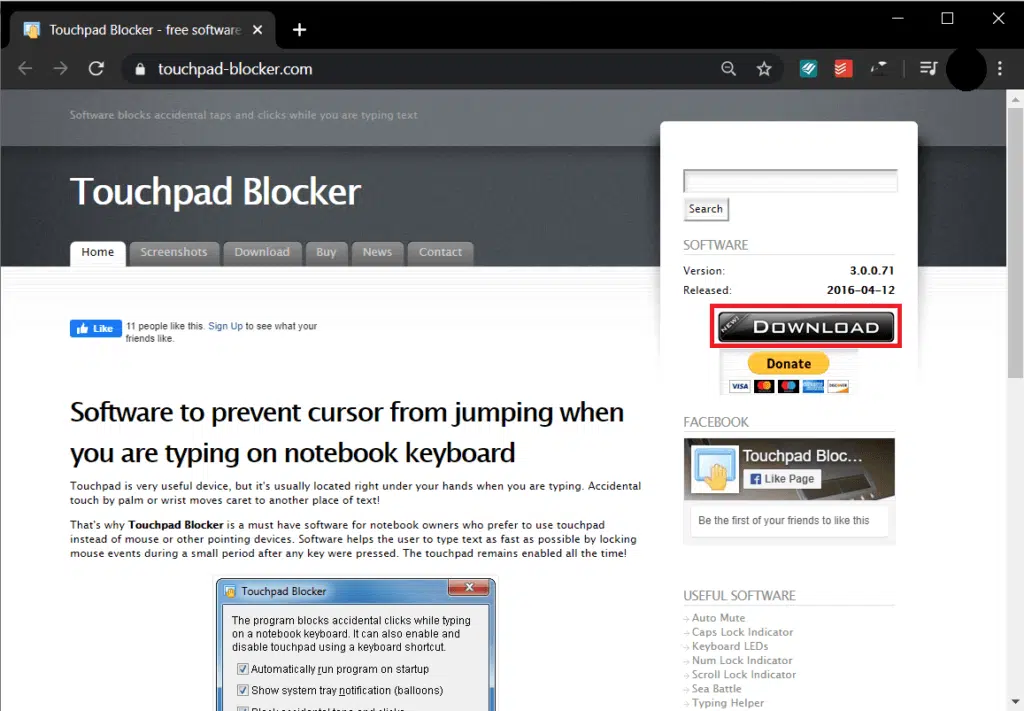The width and height of the screenshot is (1024, 711).
Task: Open the Home tab
Action: (x=97, y=253)
